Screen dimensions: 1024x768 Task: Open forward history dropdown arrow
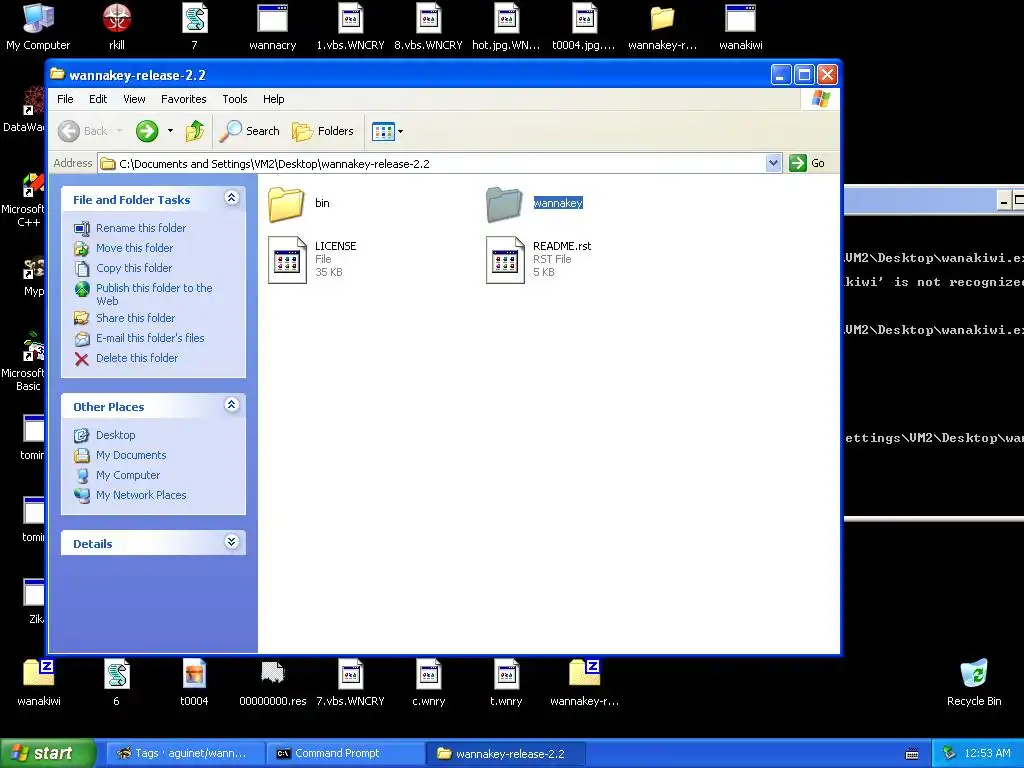(x=170, y=131)
